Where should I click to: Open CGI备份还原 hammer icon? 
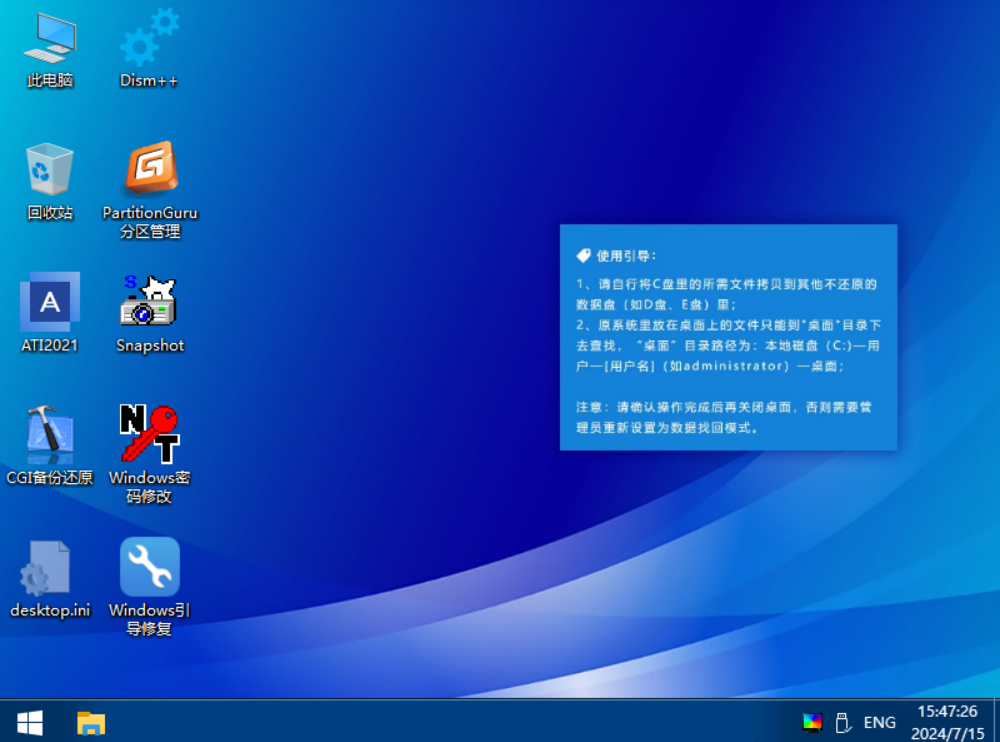(x=50, y=433)
